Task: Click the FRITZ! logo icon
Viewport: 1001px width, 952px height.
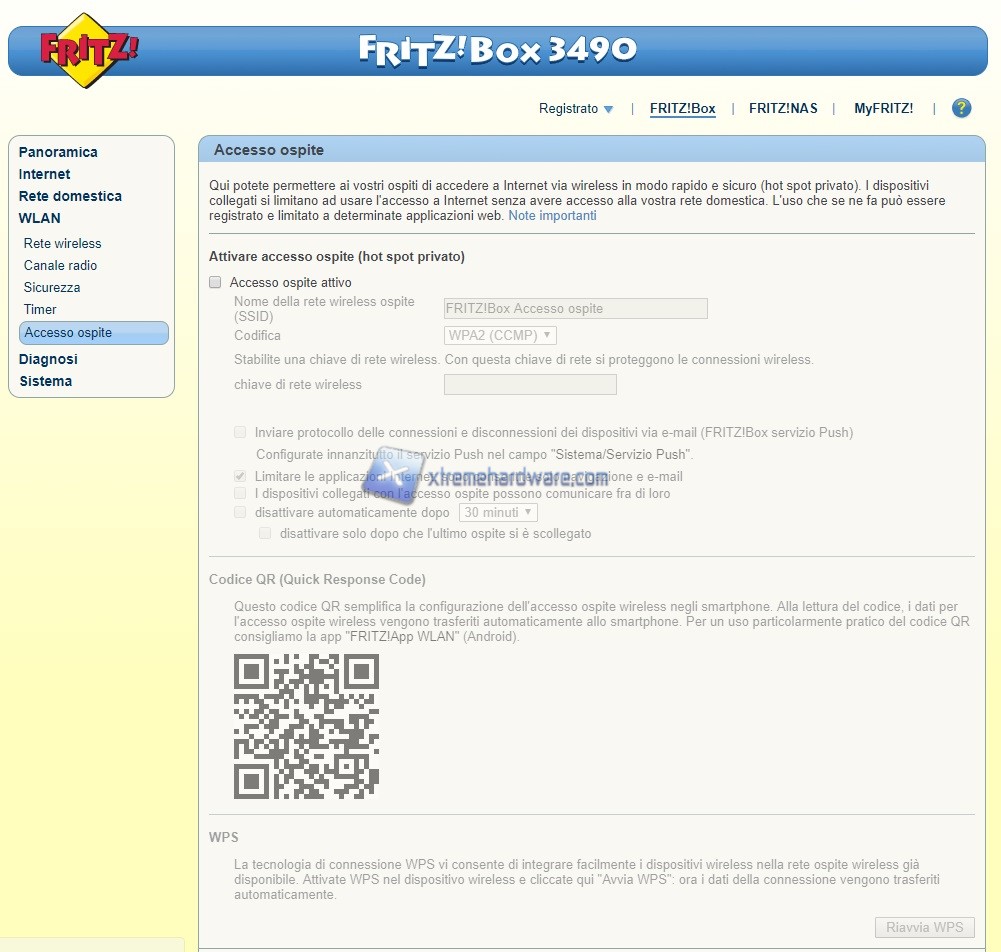Action: [88, 51]
